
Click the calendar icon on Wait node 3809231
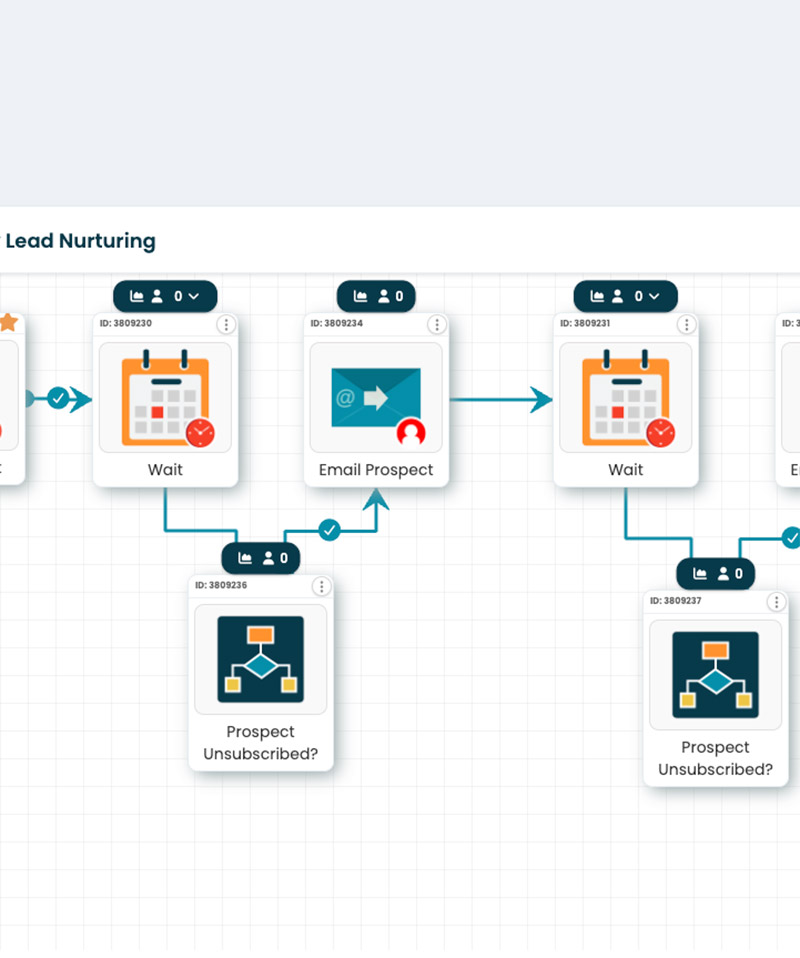626,397
